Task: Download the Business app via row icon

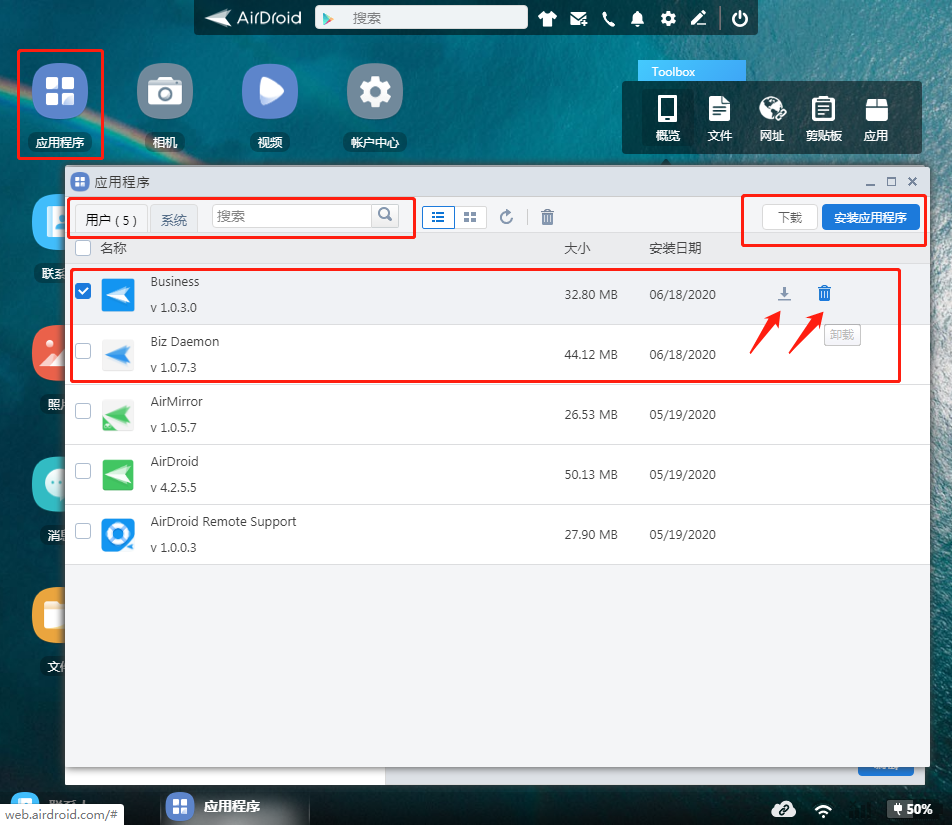Action: (784, 294)
